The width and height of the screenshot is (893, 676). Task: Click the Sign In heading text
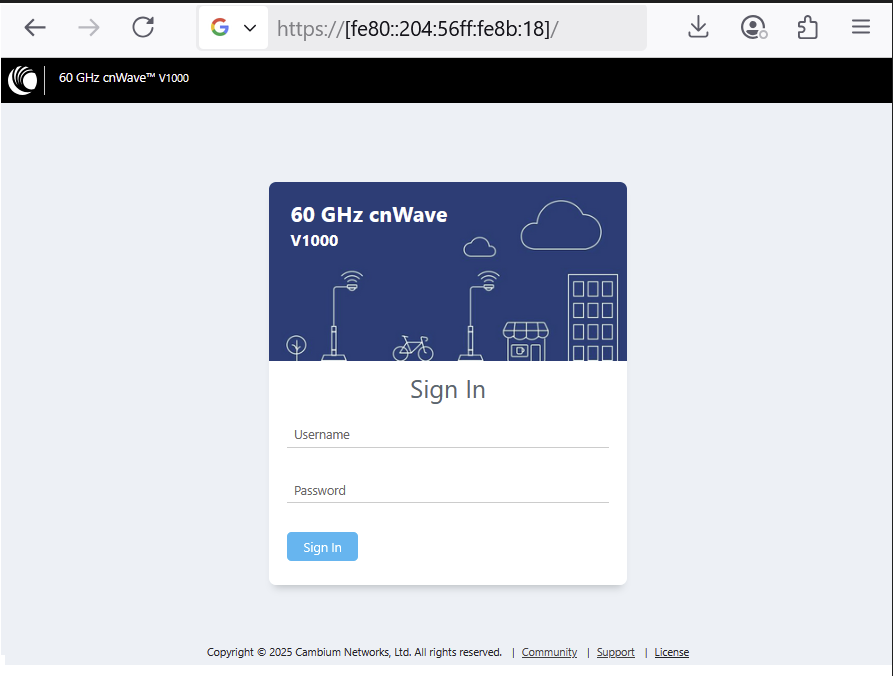448,390
